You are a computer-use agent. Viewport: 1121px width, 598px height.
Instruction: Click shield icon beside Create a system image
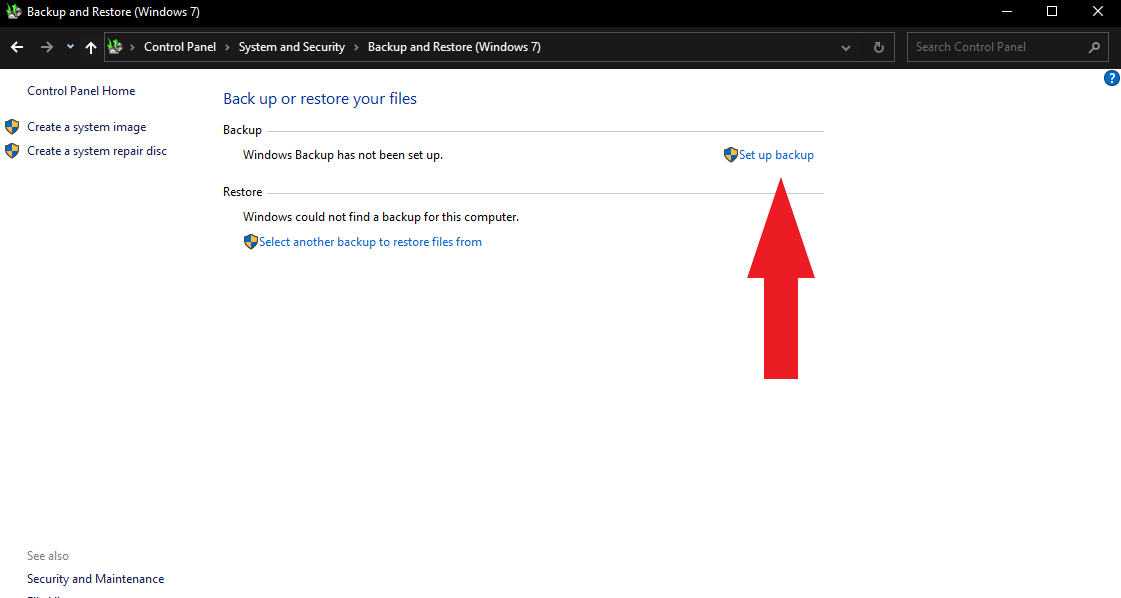click(x=12, y=127)
